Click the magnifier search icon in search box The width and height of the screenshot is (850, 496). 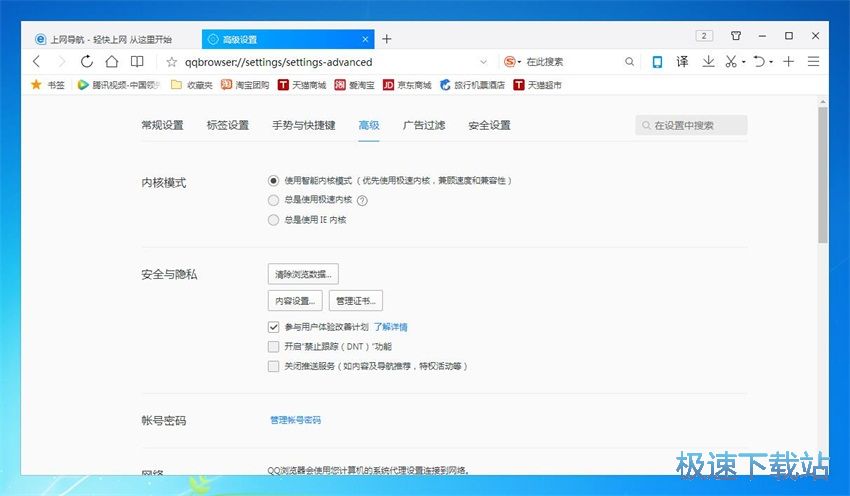pyautogui.click(x=629, y=62)
